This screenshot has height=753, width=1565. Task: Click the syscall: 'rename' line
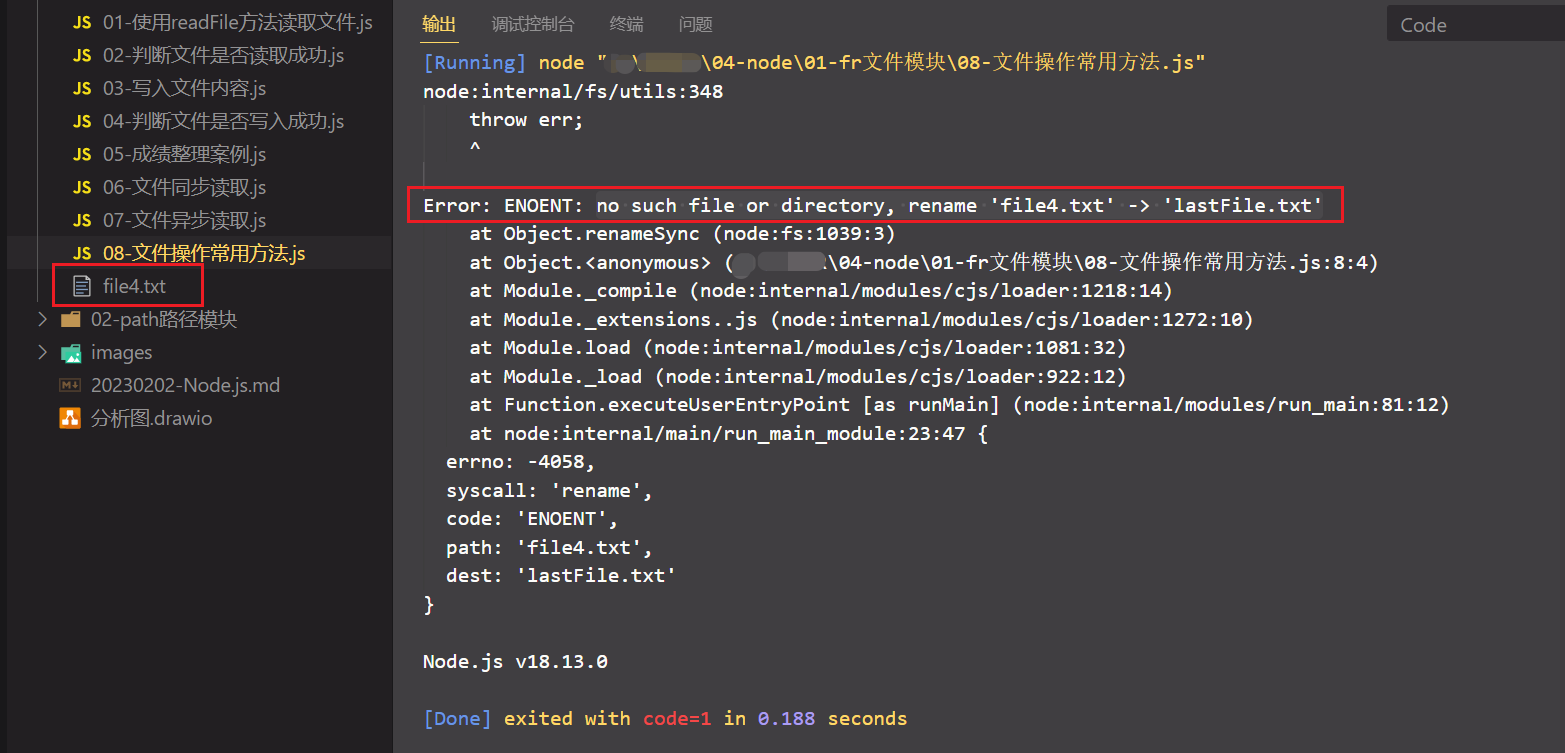point(549,491)
